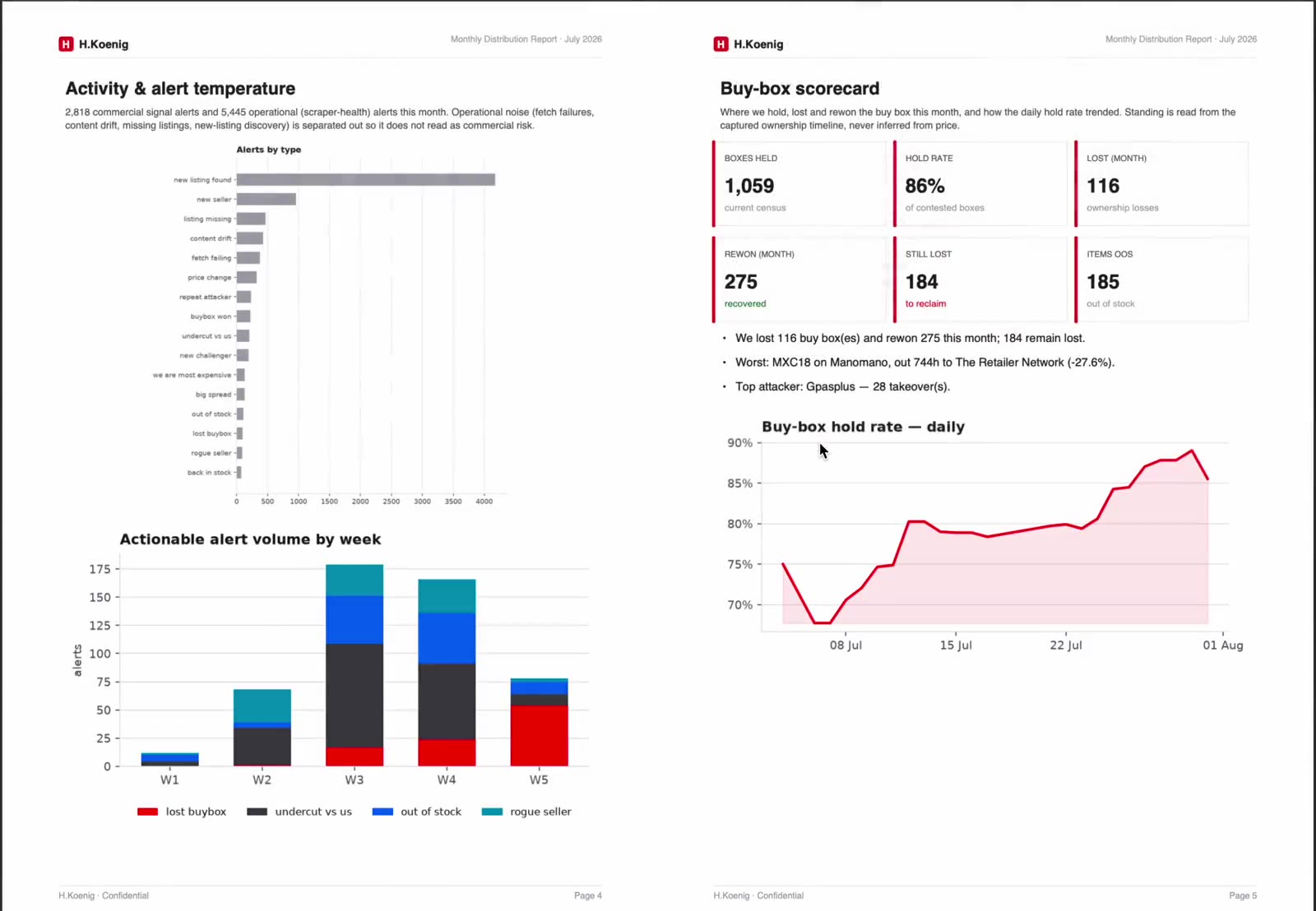Click the H.Koenig logo icon on page 5
The image size is (1316, 911).
click(x=721, y=44)
